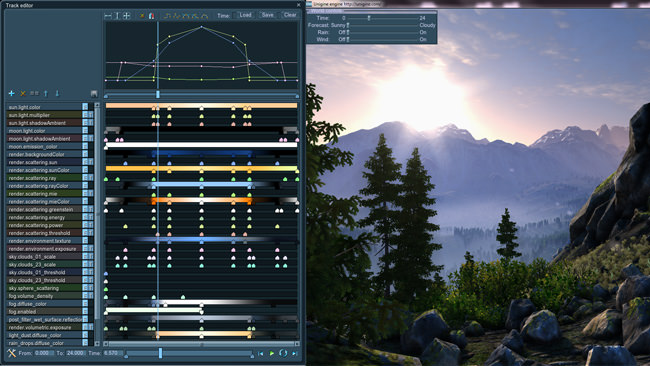Screen dimensions: 650x366
Task: Open the settings wrench icon at bottom left
Action: pos(12,353)
